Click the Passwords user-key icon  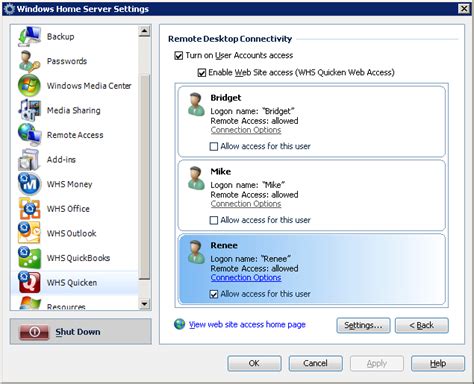click(x=29, y=61)
